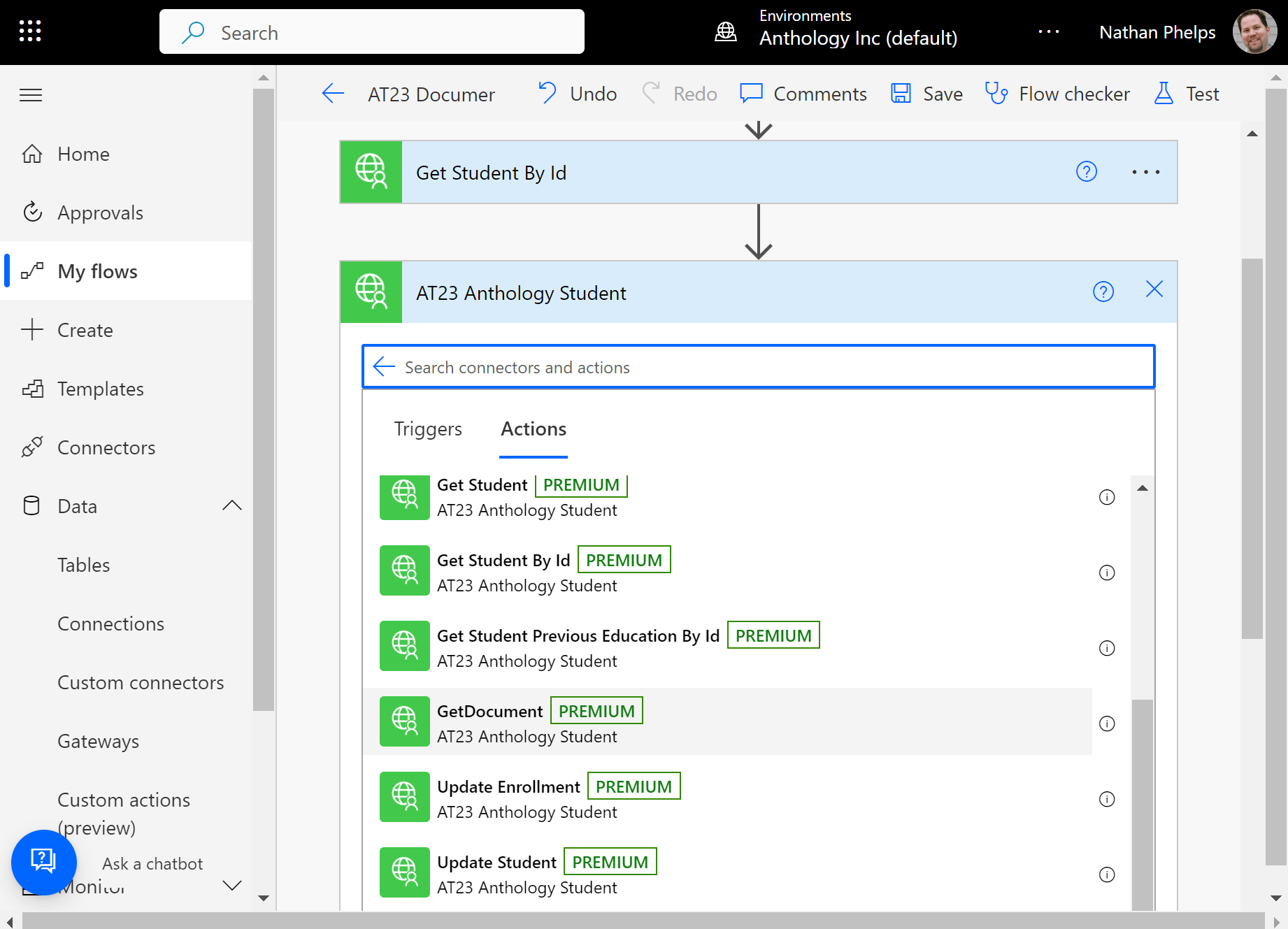Screen dimensions: 1288x929
Task: Open Connections under Data
Action: (x=110, y=624)
